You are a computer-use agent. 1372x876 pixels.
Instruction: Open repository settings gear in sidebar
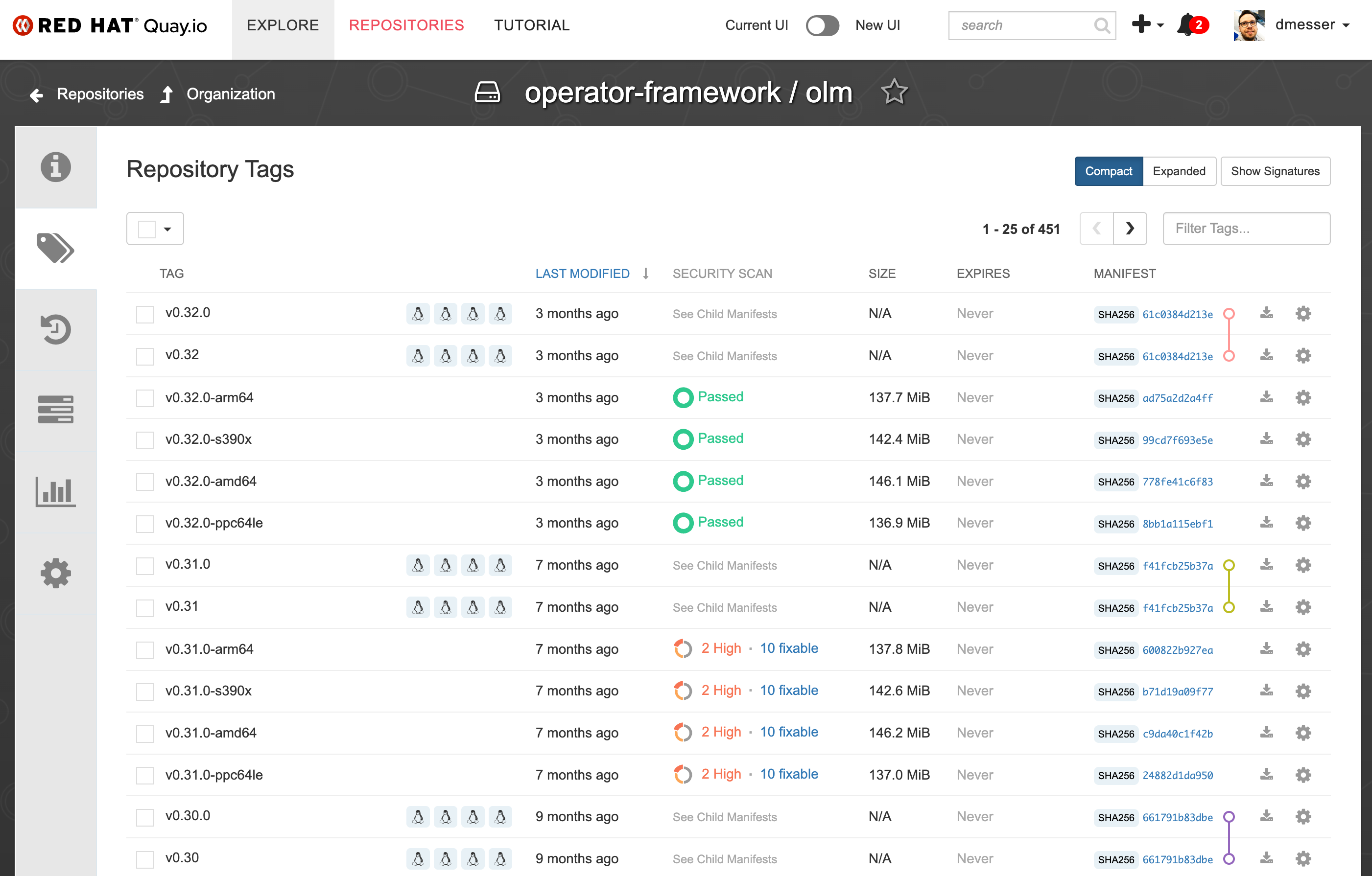point(56,573)
